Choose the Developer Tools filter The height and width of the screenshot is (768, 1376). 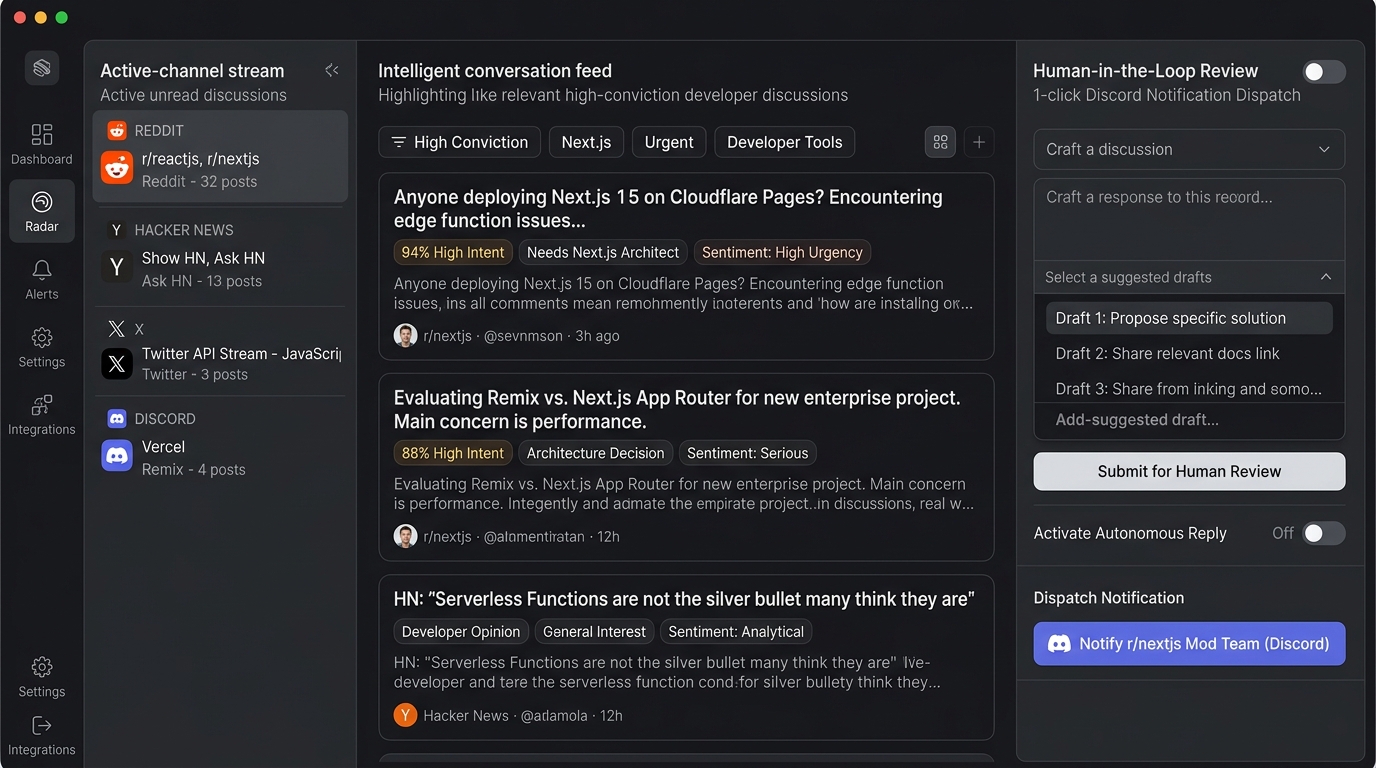[x=785, y=142]
